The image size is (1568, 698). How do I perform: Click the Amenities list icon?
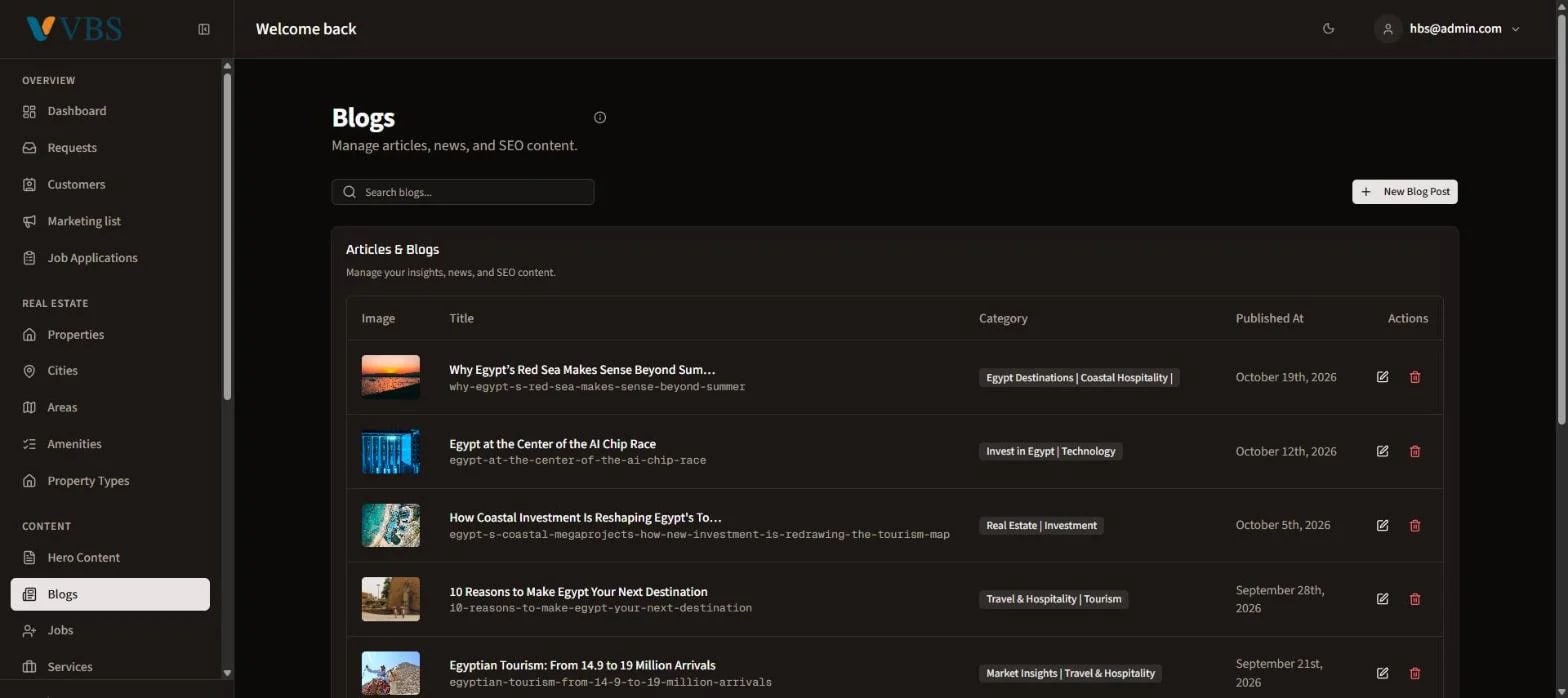(29, 444)
